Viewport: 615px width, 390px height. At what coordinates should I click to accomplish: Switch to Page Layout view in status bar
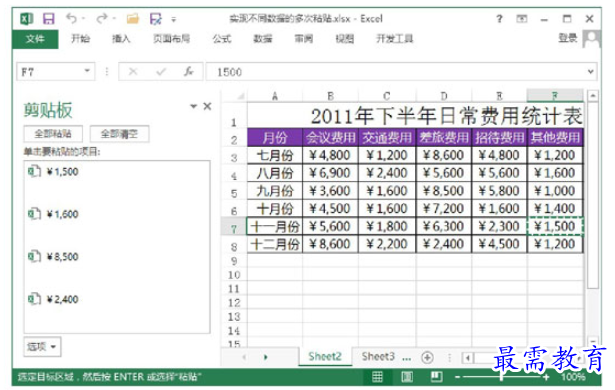pyautogui.click(x=407, y=377)
